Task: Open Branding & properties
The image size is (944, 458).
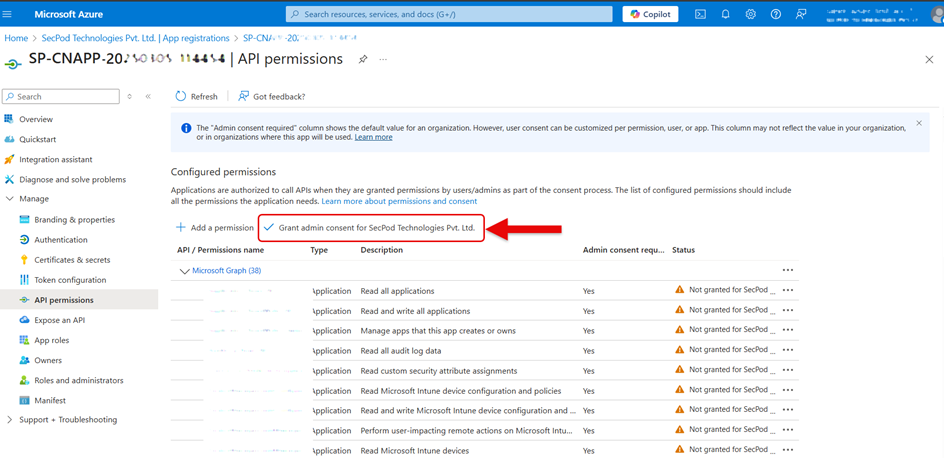Action: tap(74, 220)
